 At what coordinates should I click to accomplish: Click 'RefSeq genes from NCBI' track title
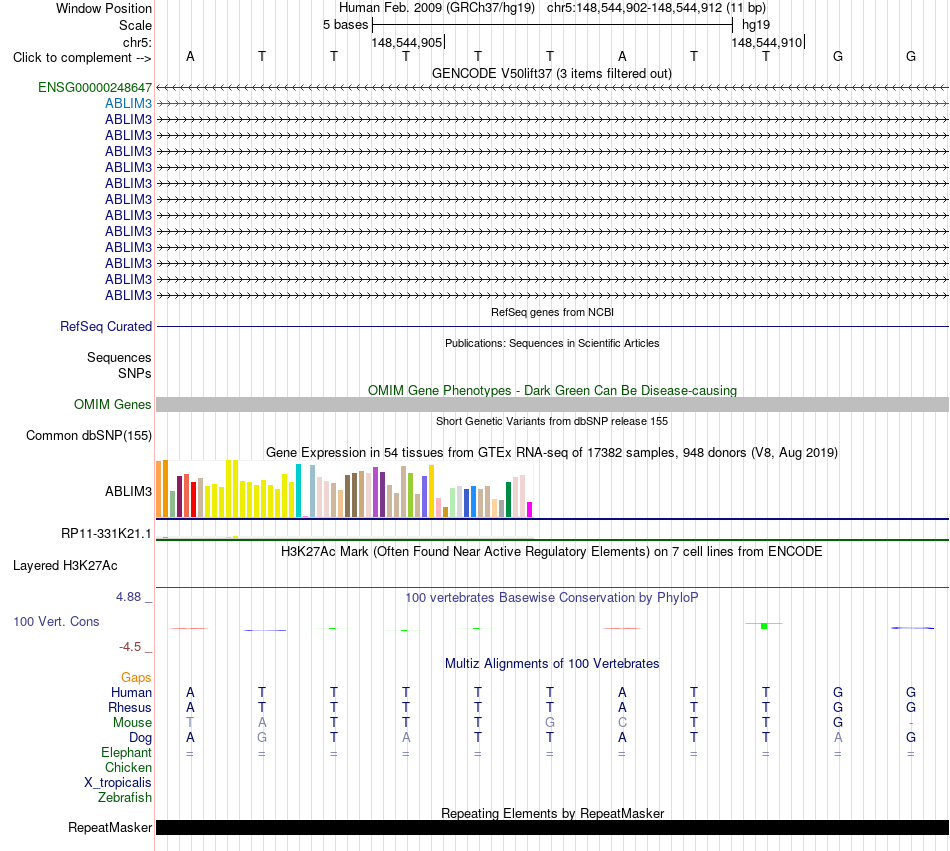click(x=552, y=313)
